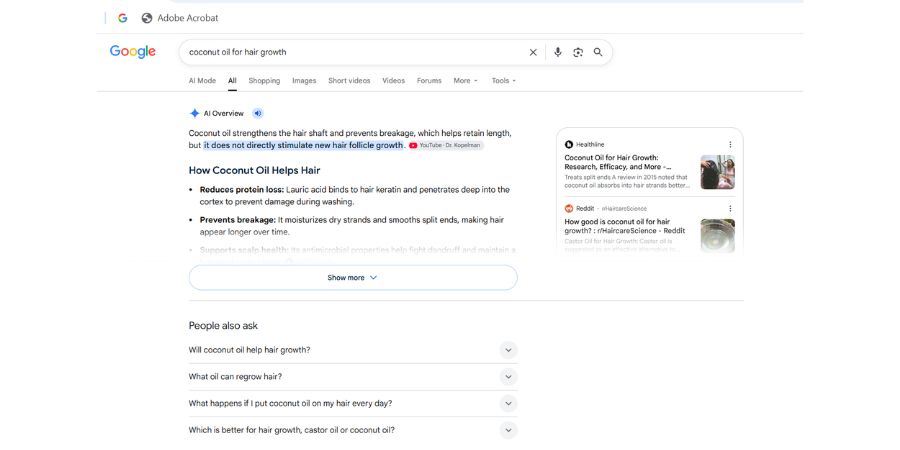The height and width of the screenshot is (450, 900).
Task: Click the Google bookmark icon in bookmarks bar
Action: click(x=122, y=18)
